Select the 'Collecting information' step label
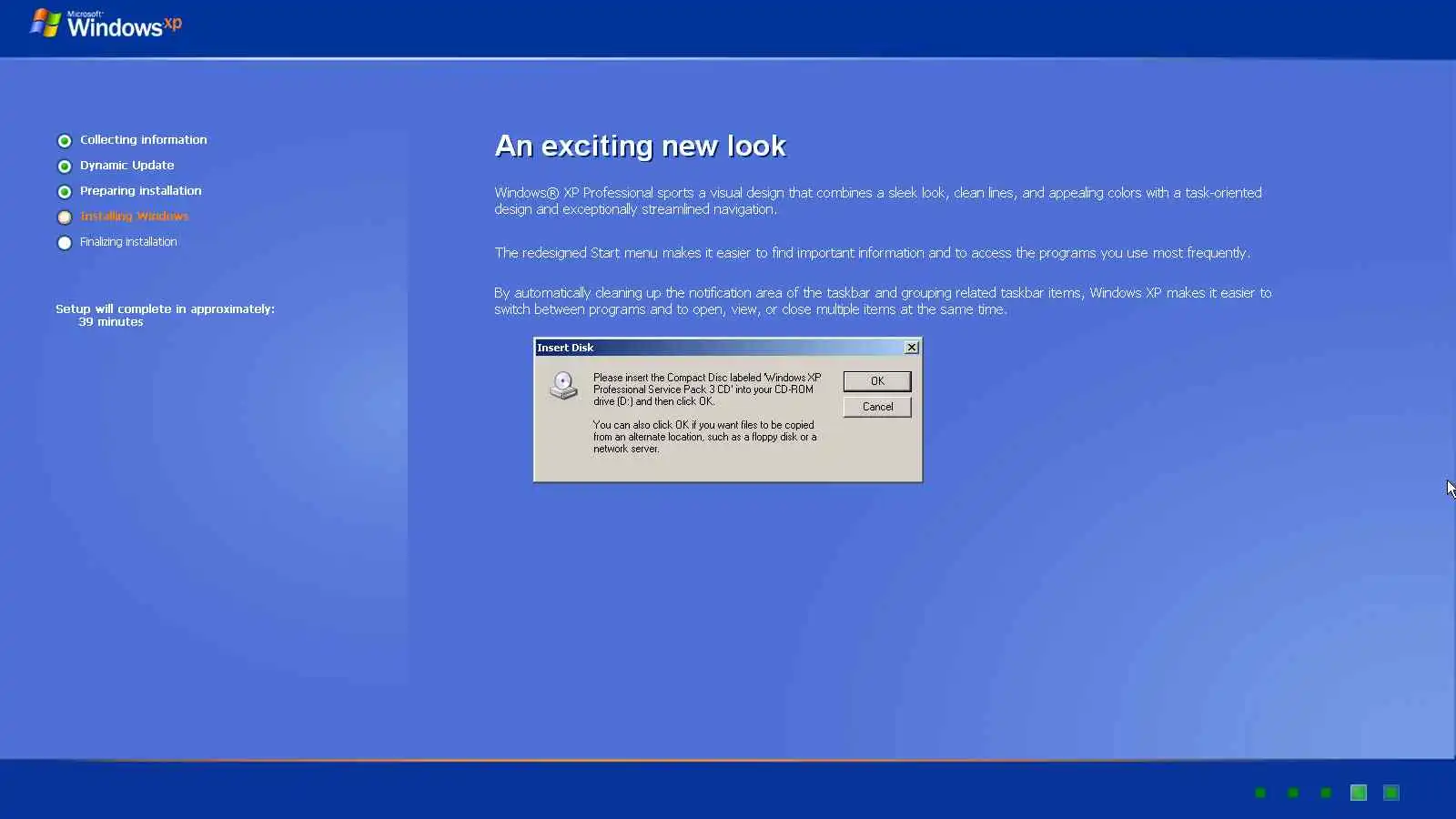The height and width of the screenshot is (819, 1456). (x=144, y=140)
